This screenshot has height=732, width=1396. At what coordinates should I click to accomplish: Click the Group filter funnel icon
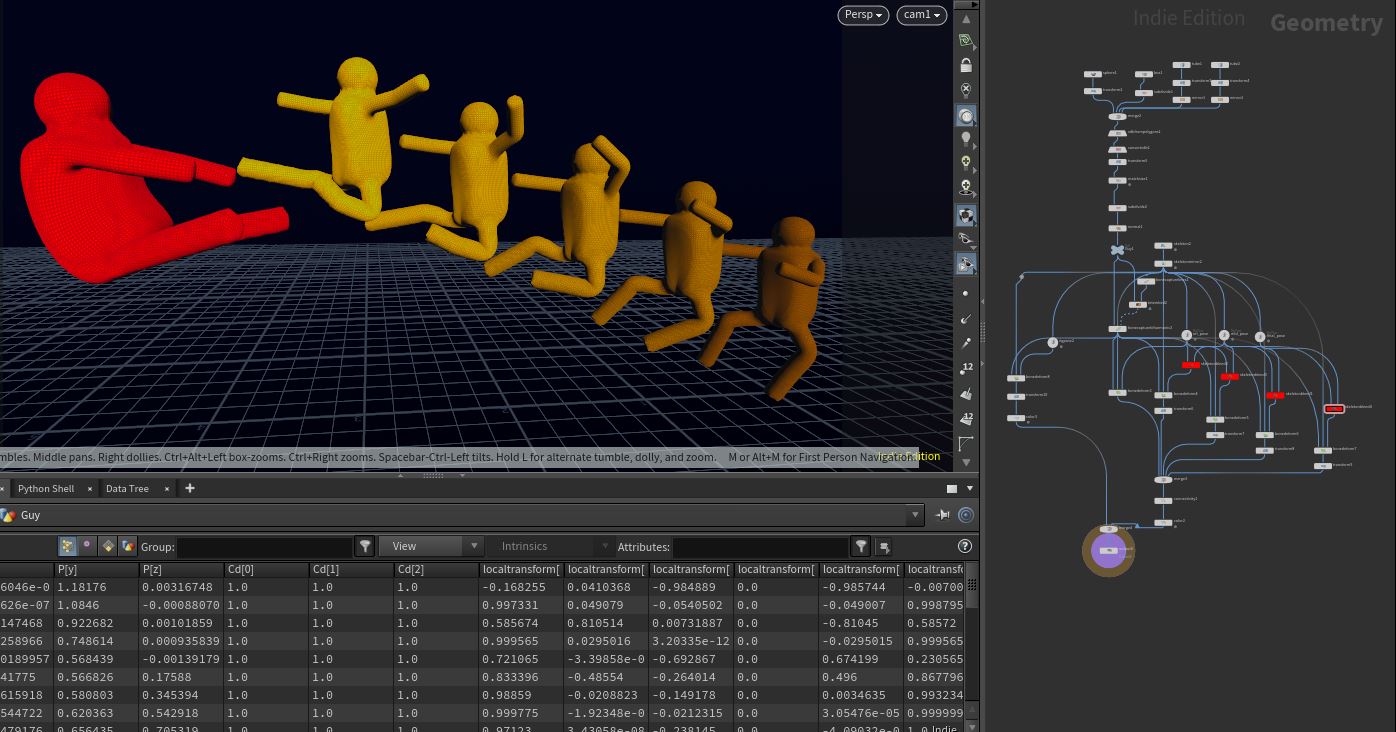tap(366, 546)
